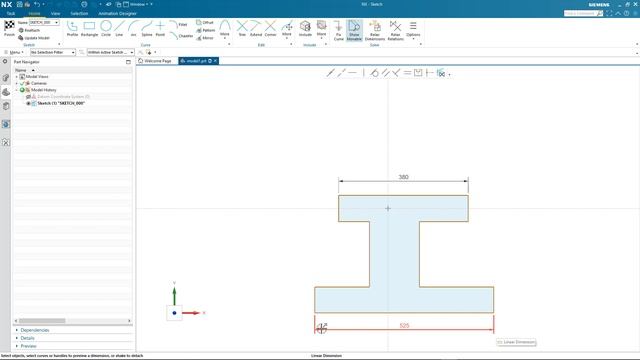
Task: Select the Corner tool
Action: [x=270, y=29]
